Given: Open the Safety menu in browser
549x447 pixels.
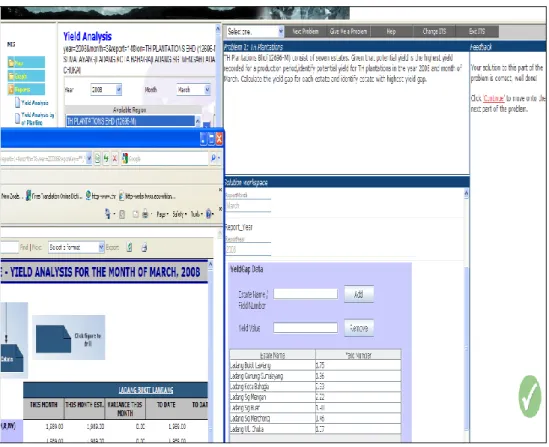Looking at the screenshot, I should coord(179,214).
